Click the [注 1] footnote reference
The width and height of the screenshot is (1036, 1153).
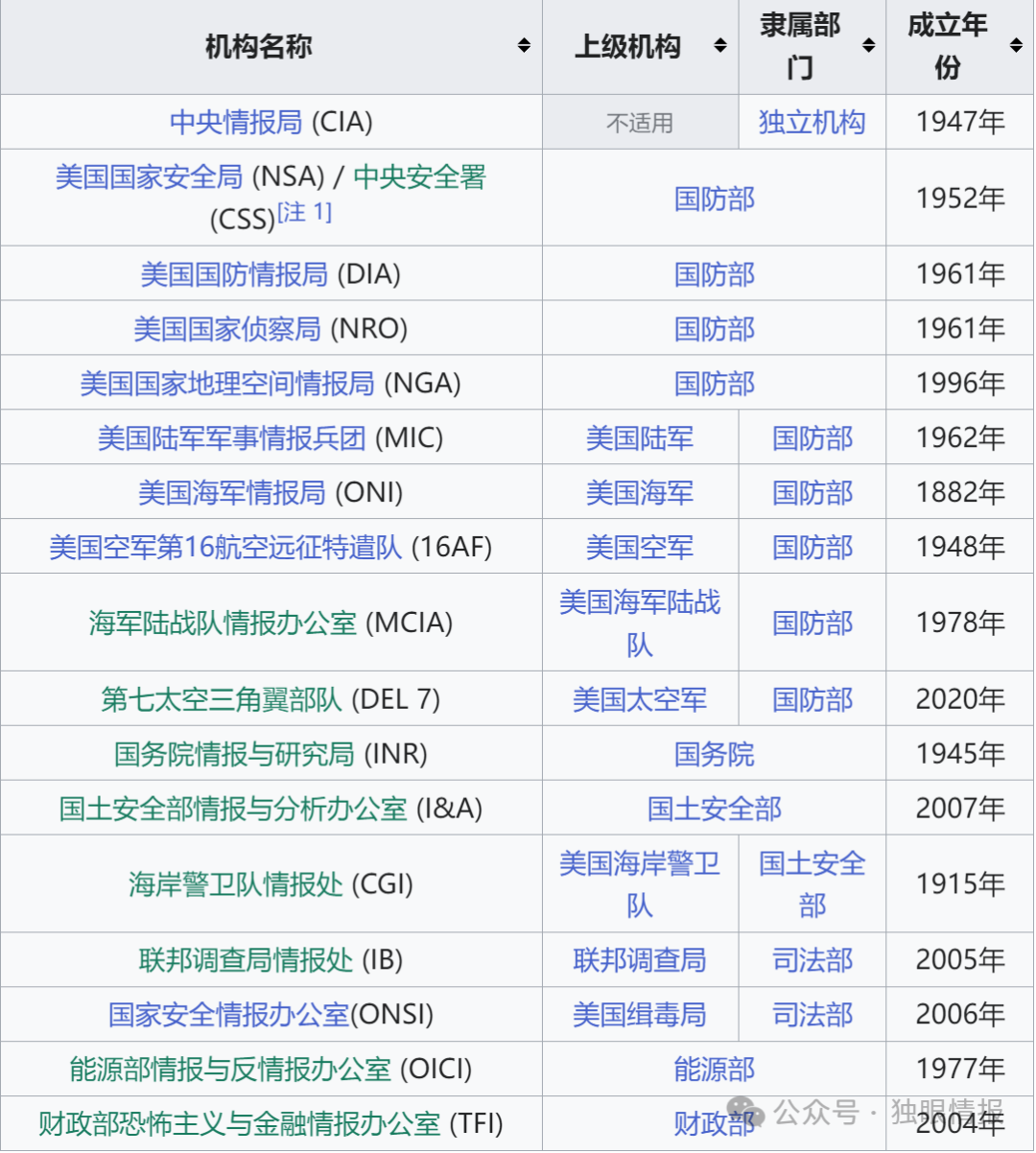[305, 212]
